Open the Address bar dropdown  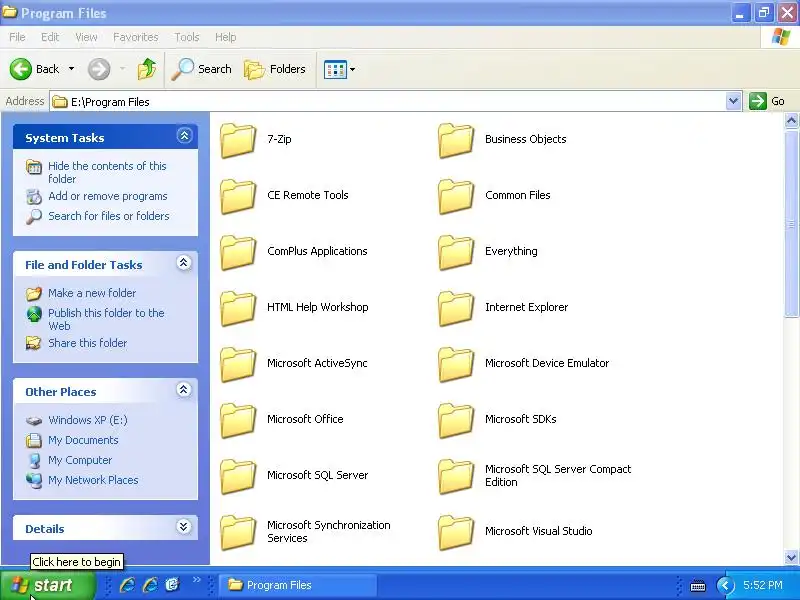[733, 101]
